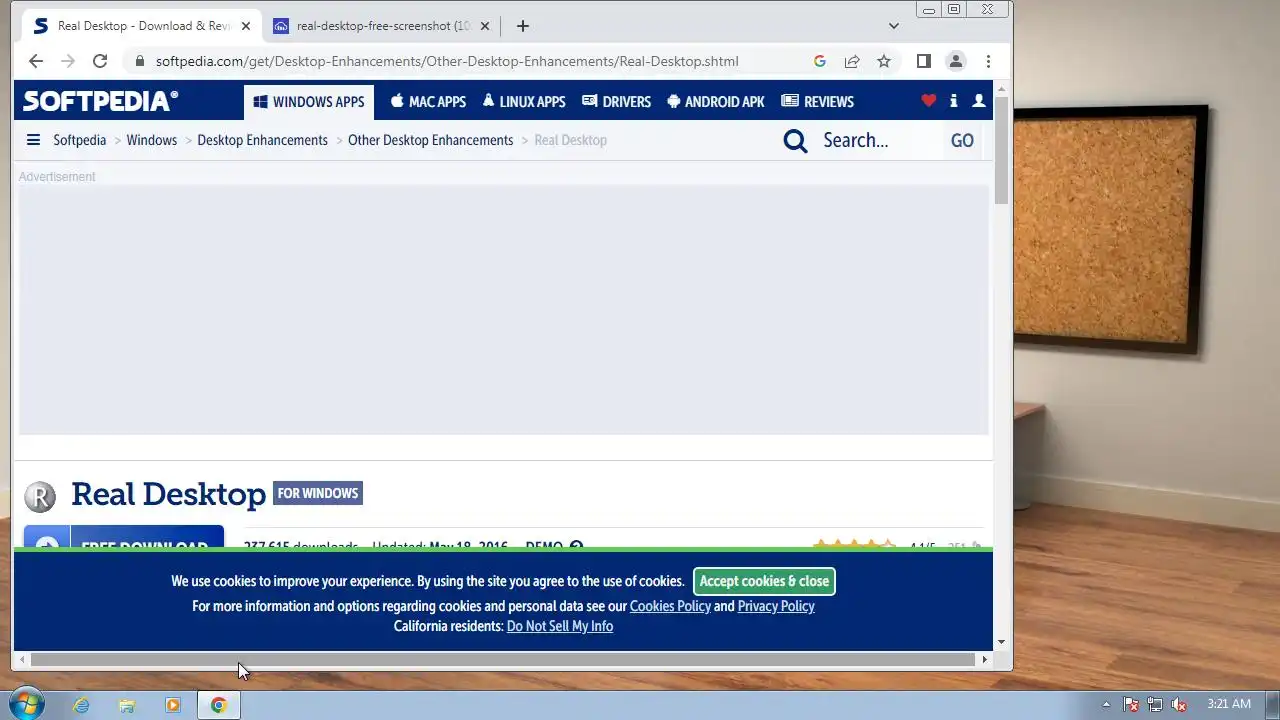The height and width of the screenshot is (720, 1280).
Task: Click the 3:21 AM clock
Action: pos(1229,704)
